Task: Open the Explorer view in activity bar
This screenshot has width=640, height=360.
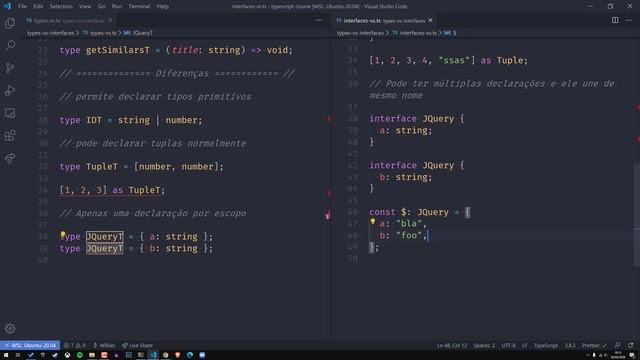Action: pos(10,23)
